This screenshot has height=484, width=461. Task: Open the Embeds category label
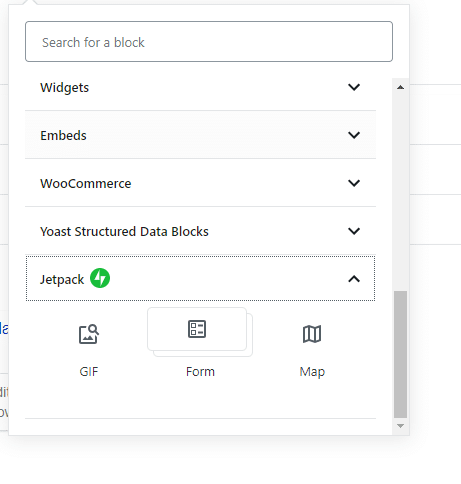63,136
